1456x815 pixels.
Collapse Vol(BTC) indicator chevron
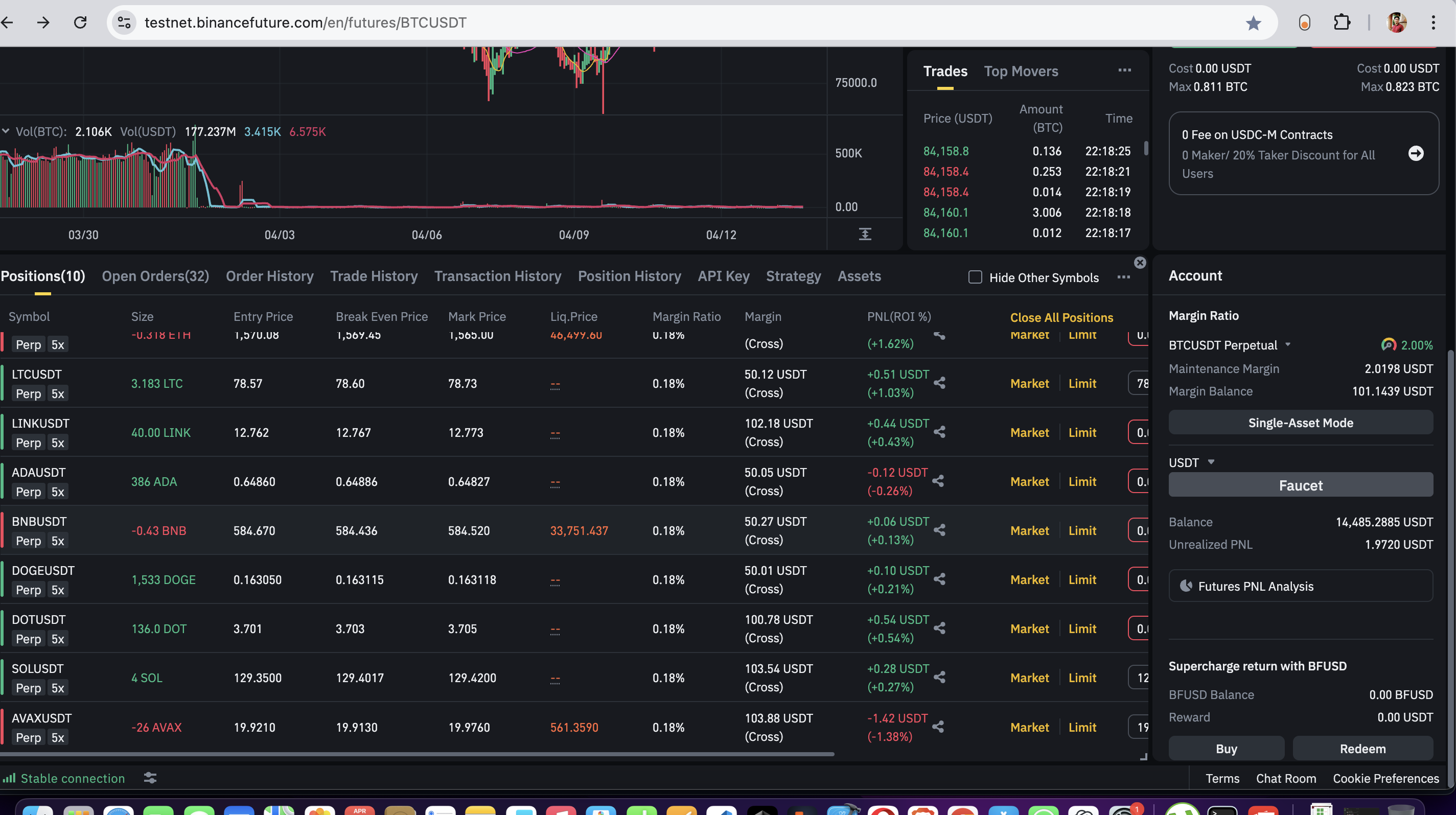pyautogui.click(x=6, y=131)
